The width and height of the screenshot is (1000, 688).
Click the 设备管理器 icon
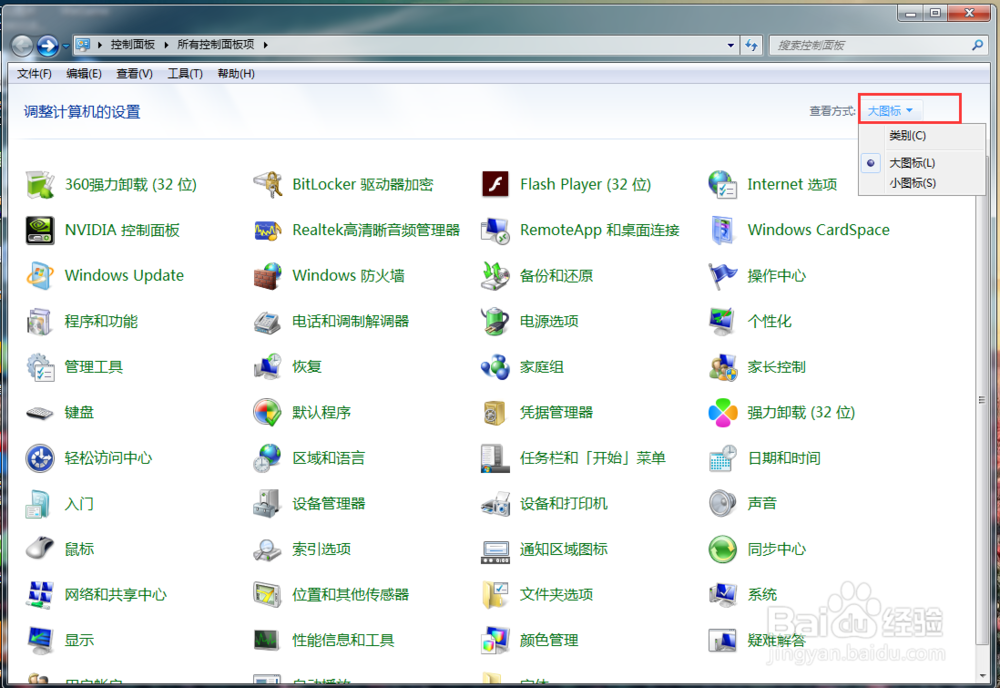pyautogui.click(x=267, y=504)
